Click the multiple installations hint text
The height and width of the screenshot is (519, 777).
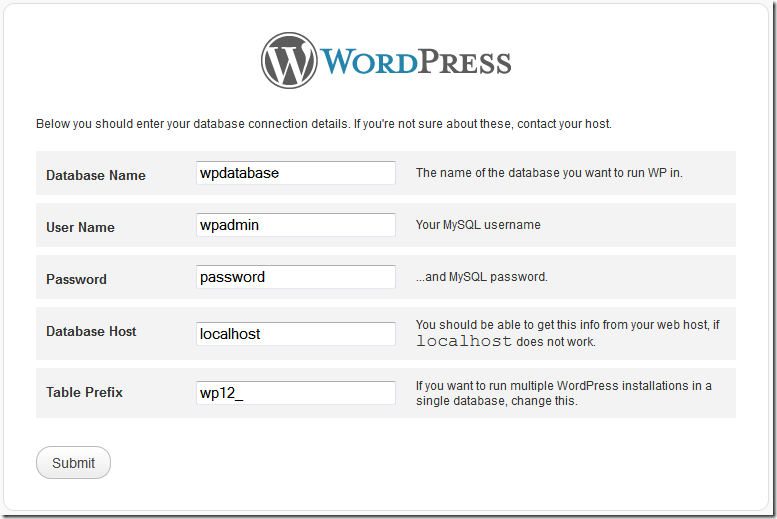(564, 393)
